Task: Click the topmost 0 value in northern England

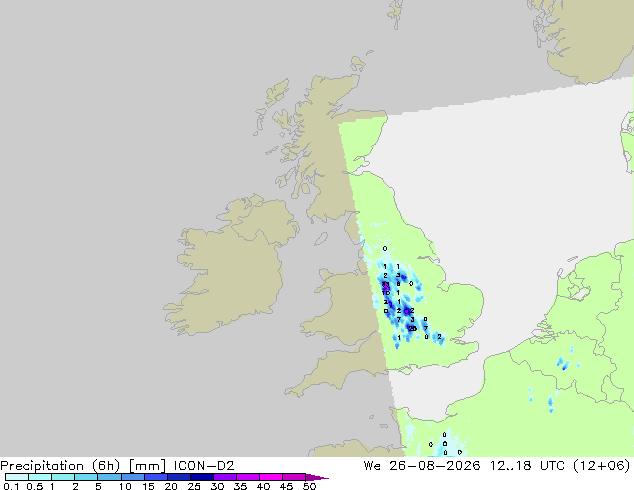Action: [385, 249]
